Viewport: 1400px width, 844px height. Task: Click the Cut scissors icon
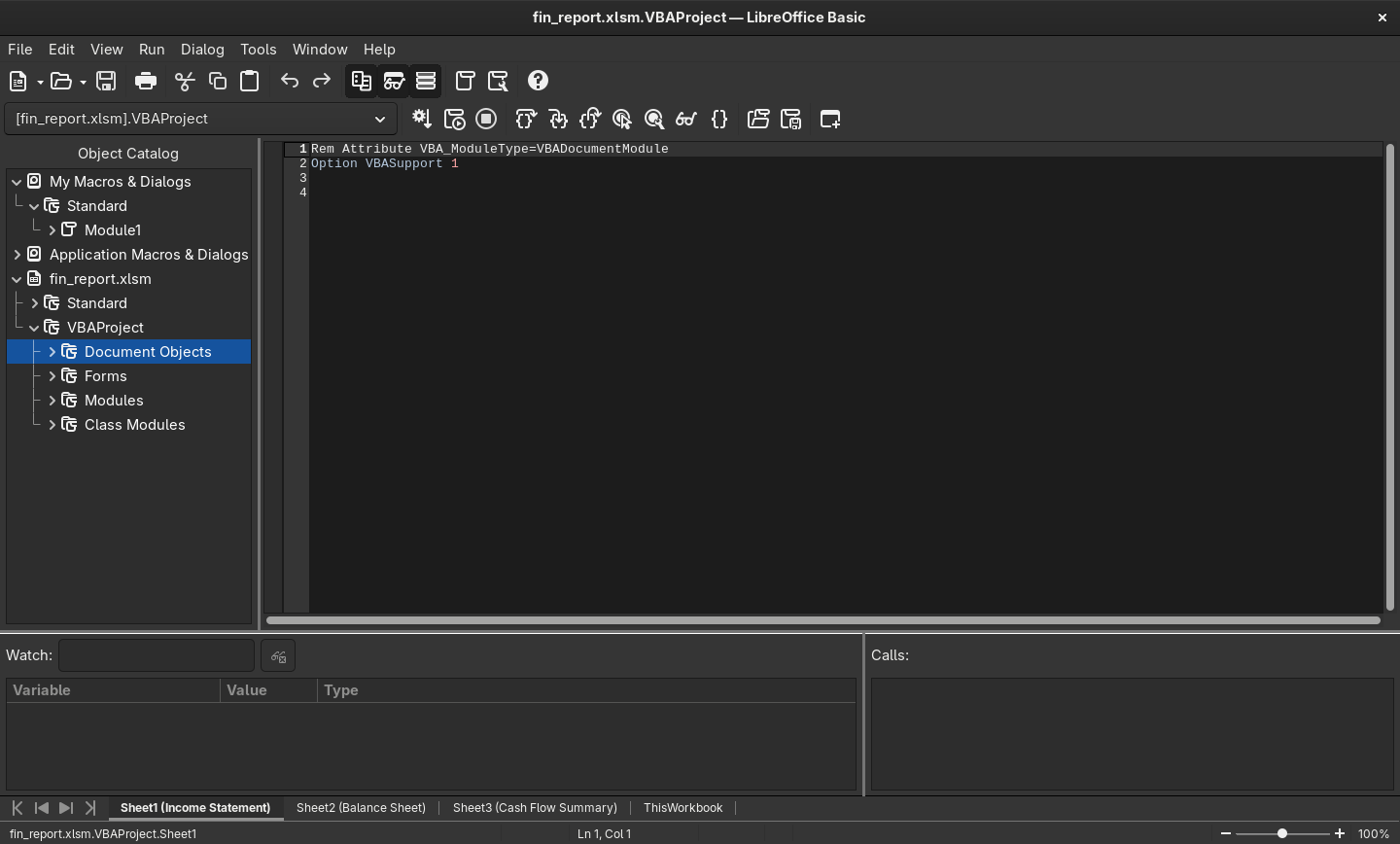(185, 81)
